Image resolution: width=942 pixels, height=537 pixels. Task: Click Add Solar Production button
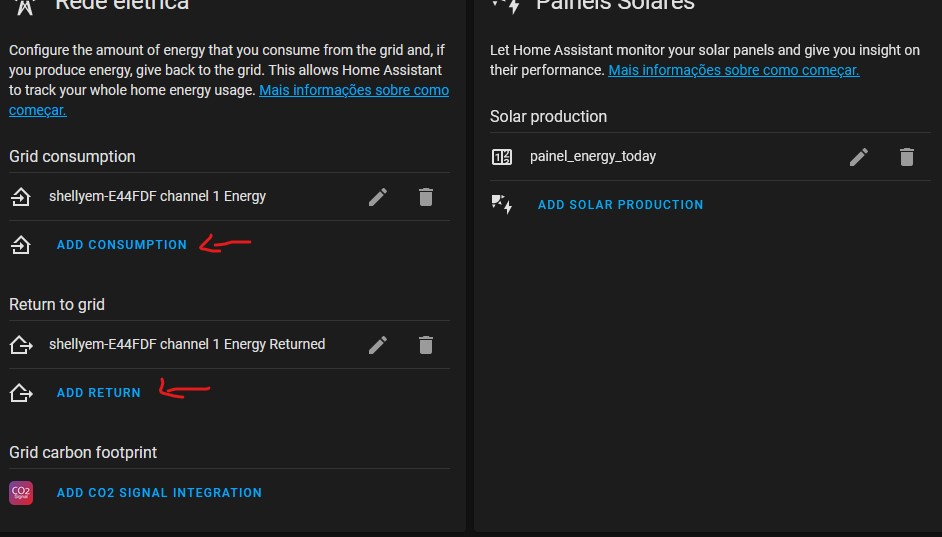[621, 204]
